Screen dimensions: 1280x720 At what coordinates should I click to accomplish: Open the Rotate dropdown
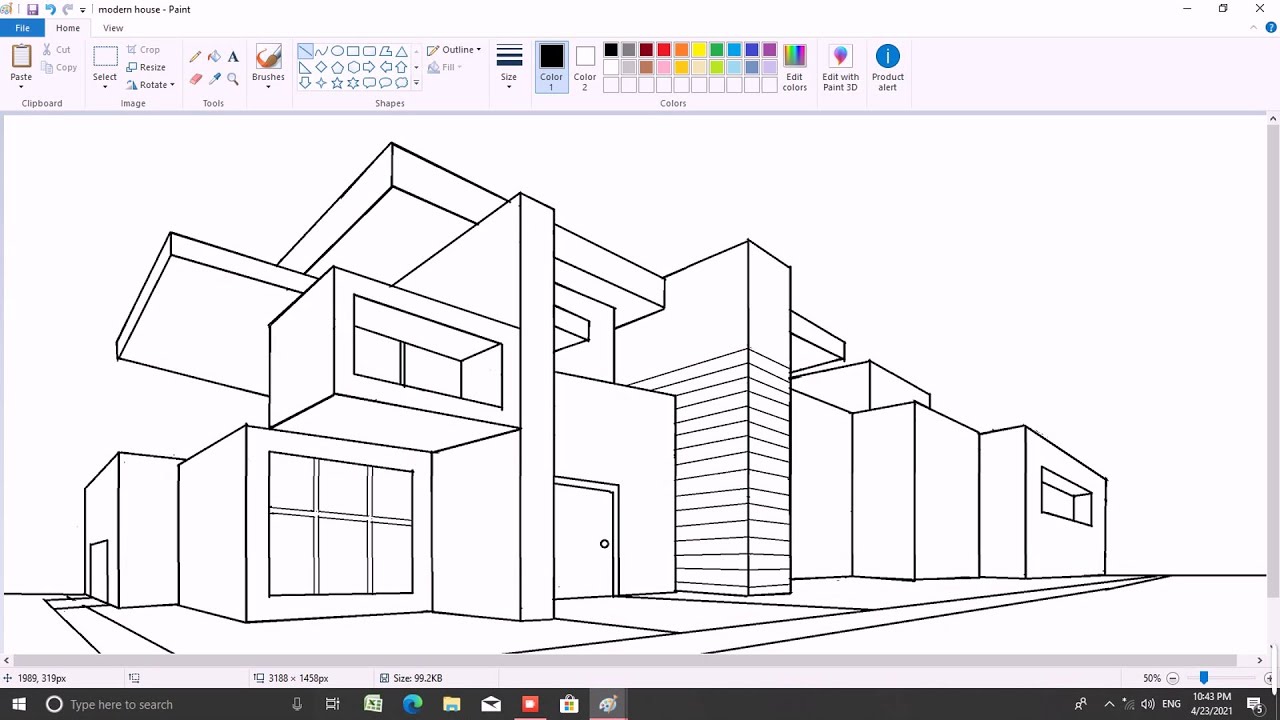[150, 85]
